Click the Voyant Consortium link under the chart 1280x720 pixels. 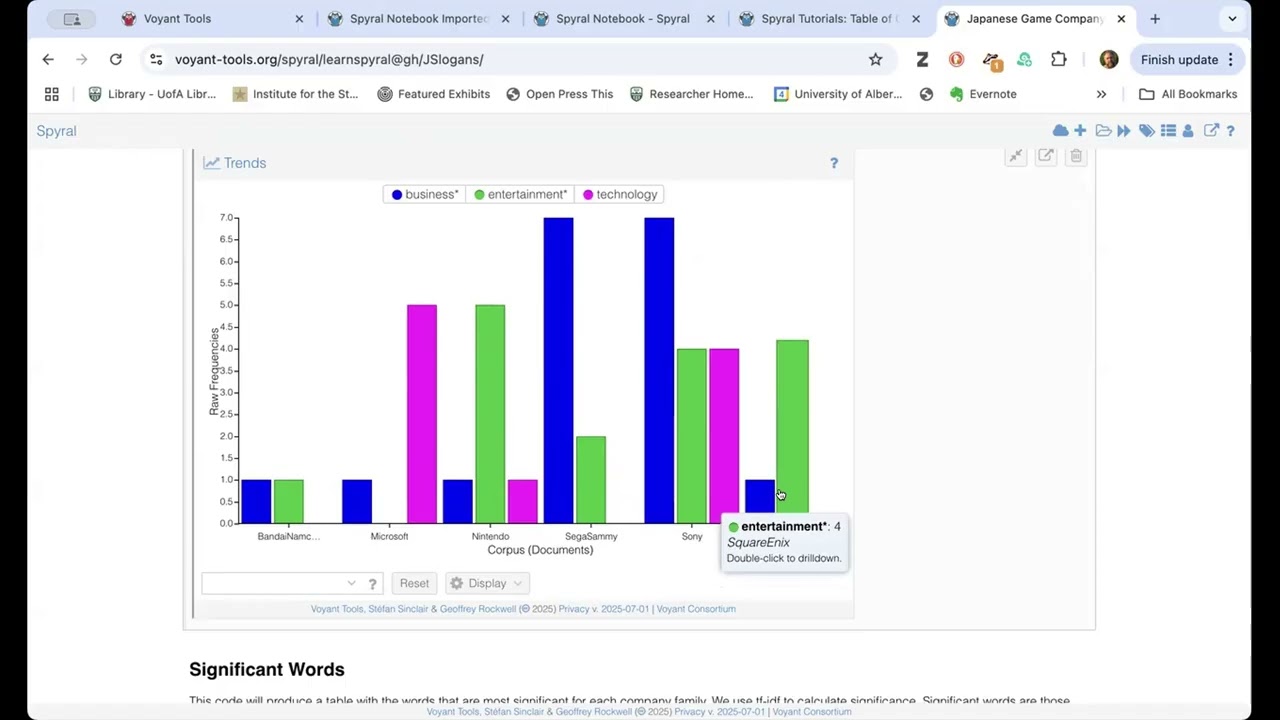click(696, 609)
